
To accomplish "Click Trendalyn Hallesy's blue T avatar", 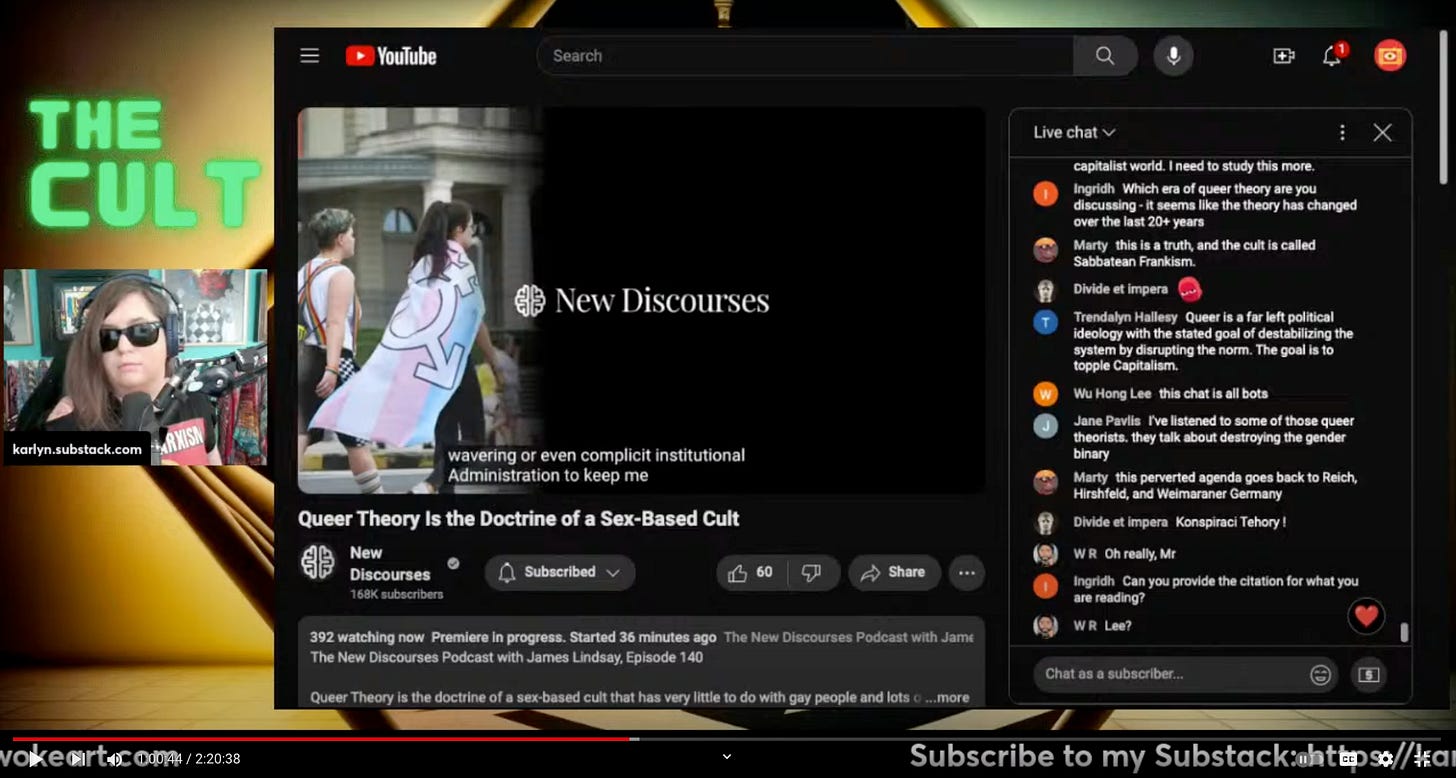I will tap(1045, 322).
